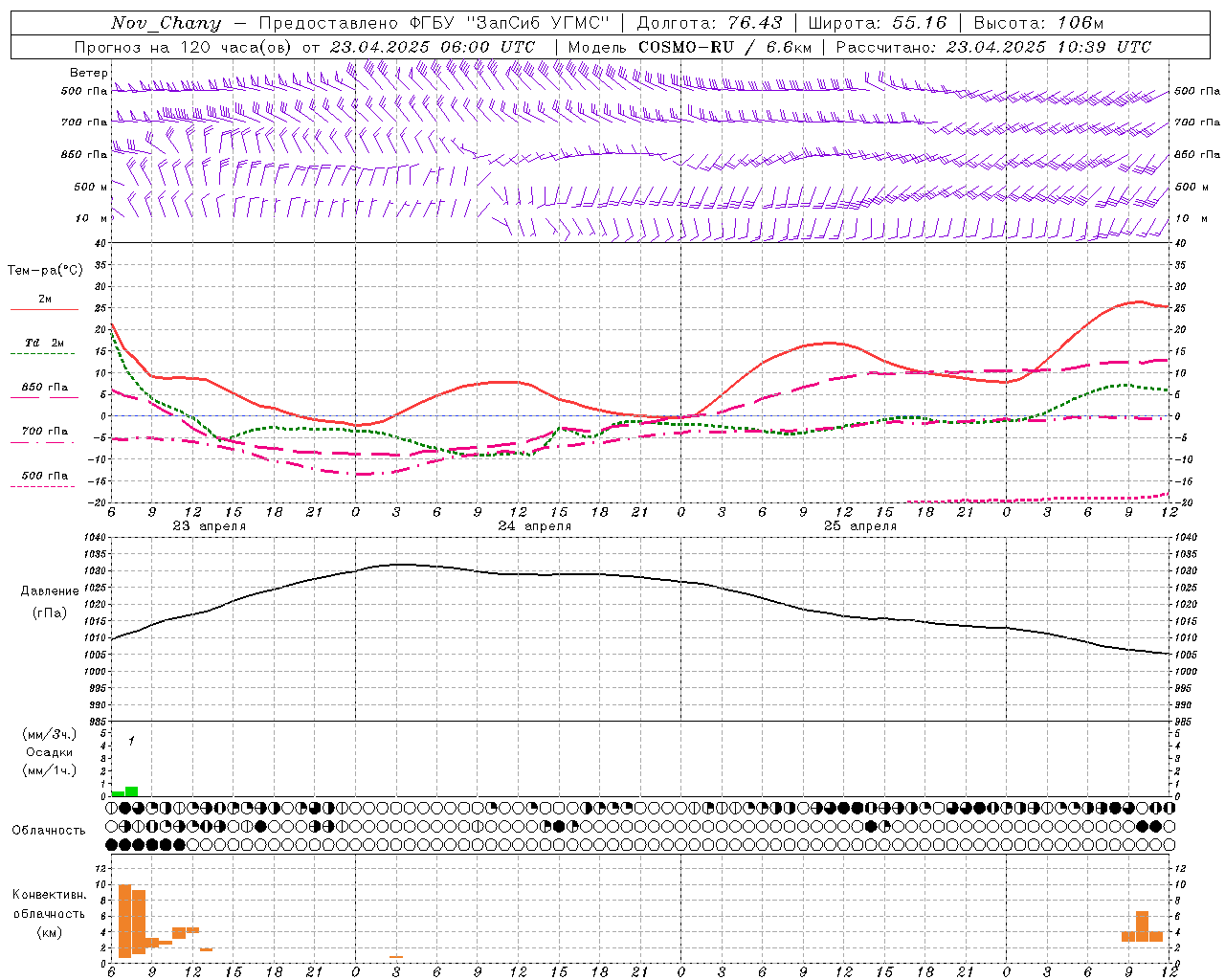Click the left 700 гПа wind level label
This screenshot has height=980, width=1225.
[x=85, y=122]
